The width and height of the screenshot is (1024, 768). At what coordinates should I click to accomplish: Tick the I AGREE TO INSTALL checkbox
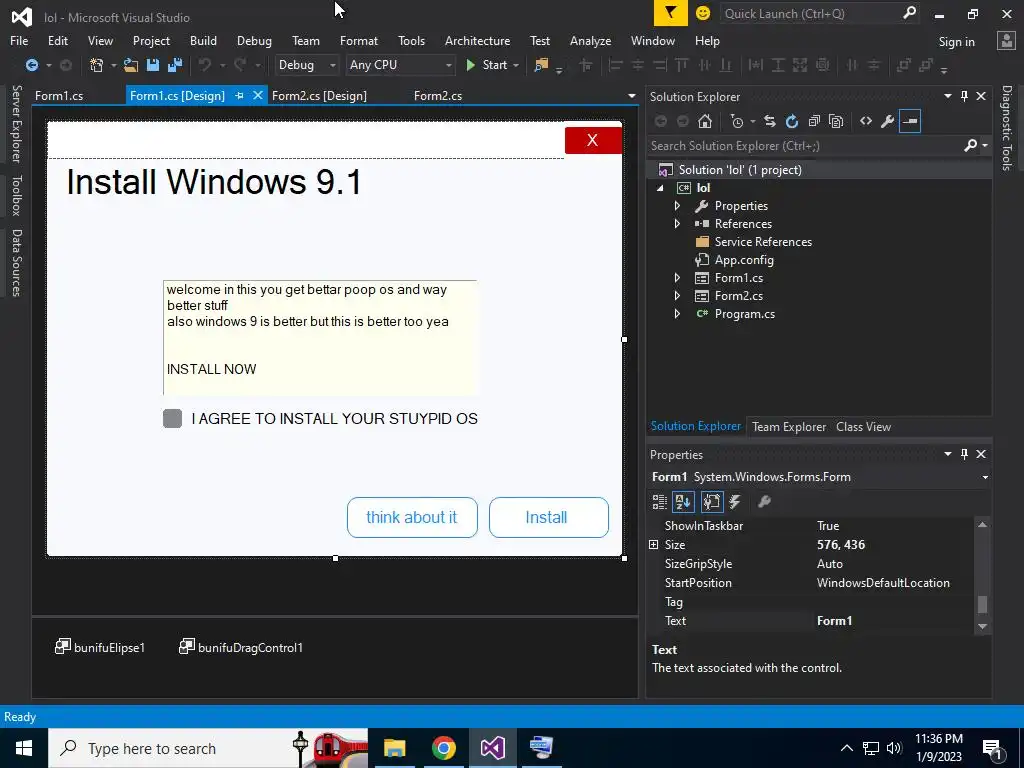[x=172, y=419]
